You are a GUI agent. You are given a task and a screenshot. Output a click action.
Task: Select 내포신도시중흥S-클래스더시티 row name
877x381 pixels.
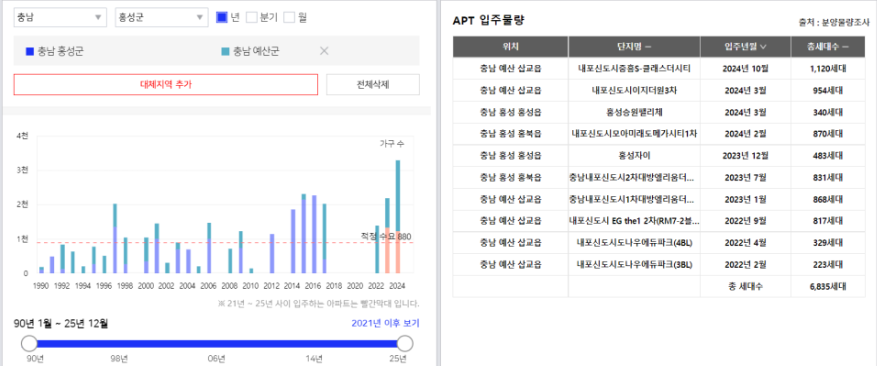[634, 68]
